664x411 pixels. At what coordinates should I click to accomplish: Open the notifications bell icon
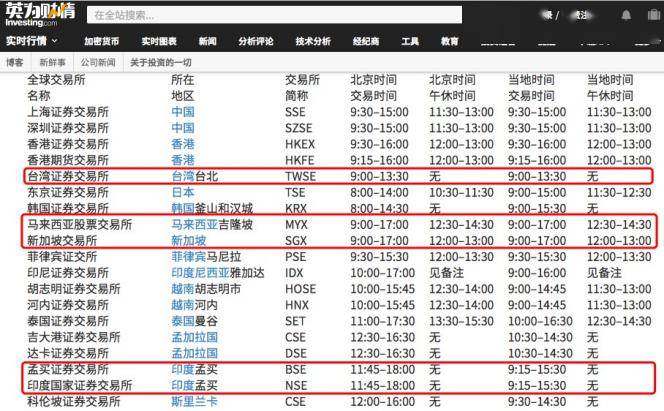pos(625,16)
